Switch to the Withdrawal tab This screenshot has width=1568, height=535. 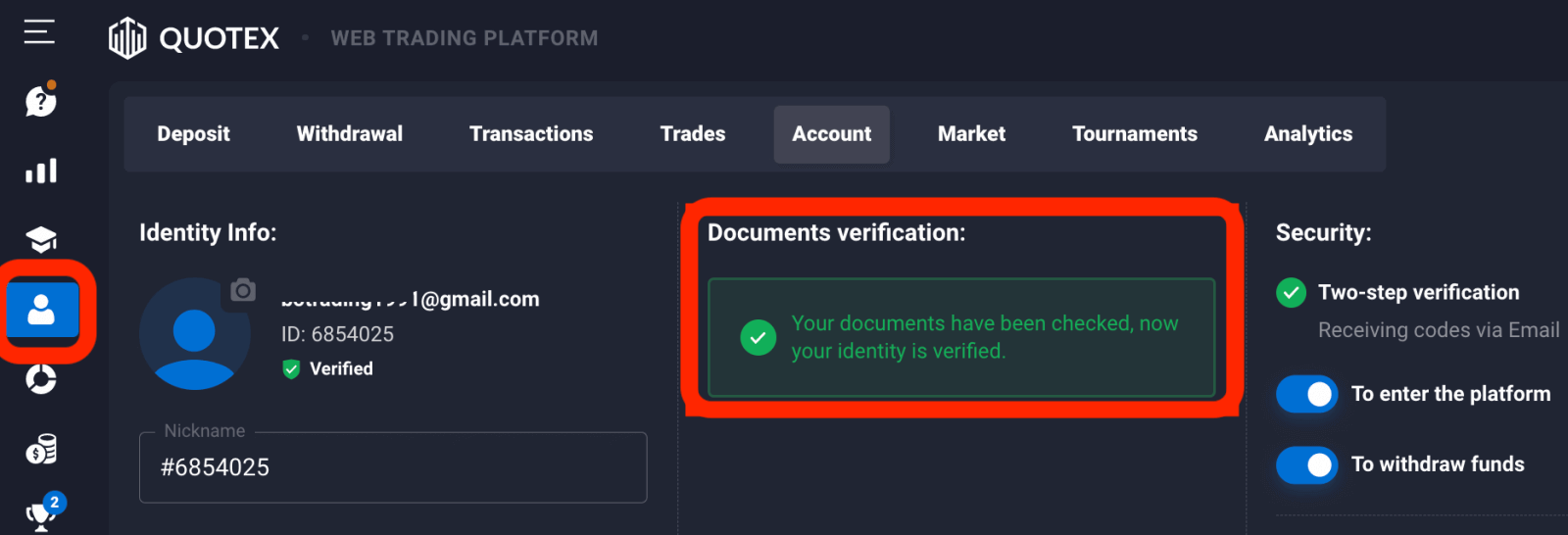(350, 134)
